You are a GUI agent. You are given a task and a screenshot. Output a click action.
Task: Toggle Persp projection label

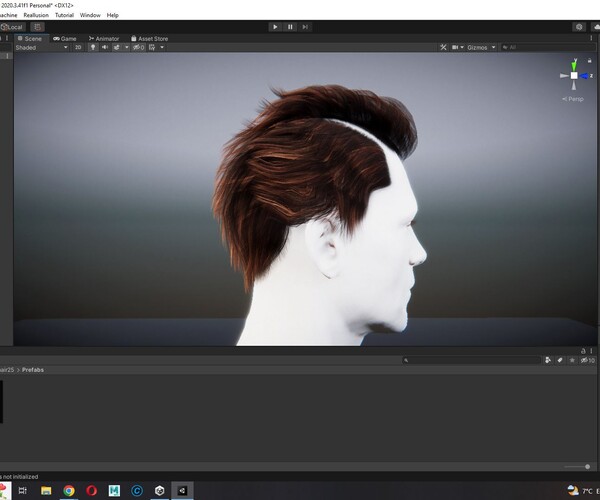click(573, 99)
